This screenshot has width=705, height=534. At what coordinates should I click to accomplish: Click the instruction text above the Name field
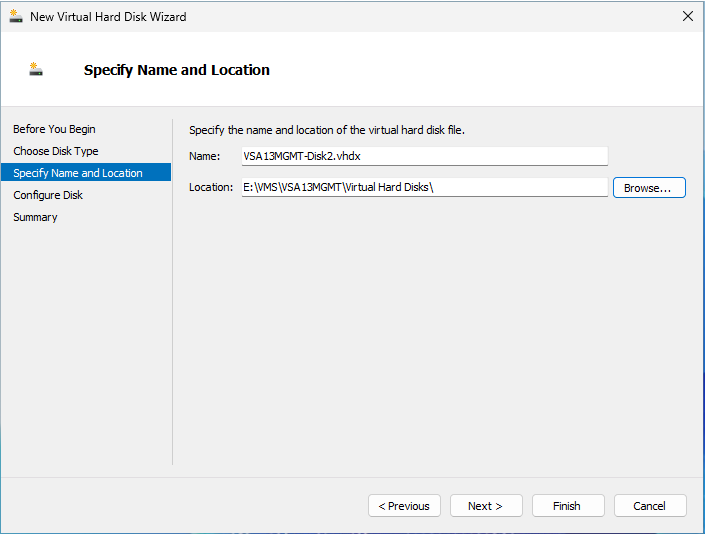[327, 130]
